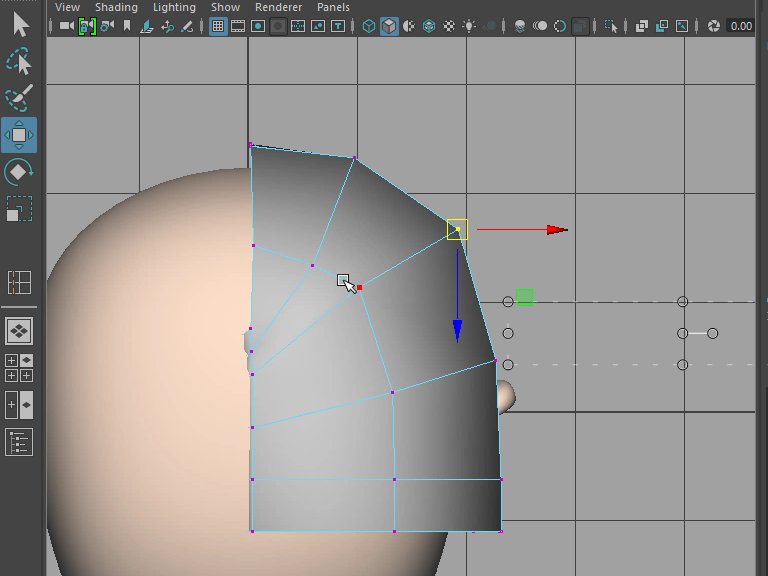Open the Lighting menu
The width and height of the screenshot is (768, 576).
pos(174,7)
